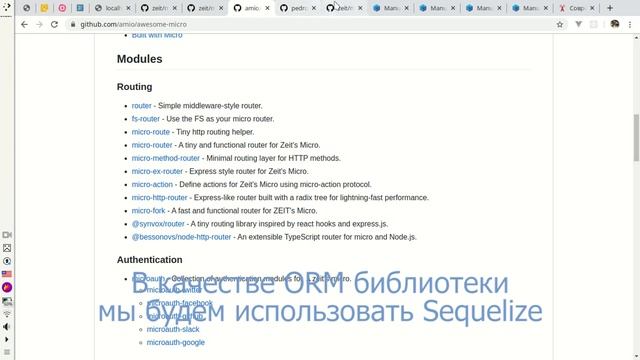Viewport: 640px width, 360px height.
Task: Close the localhost tab
Action: pyautogui.click(x=128, y=8)
